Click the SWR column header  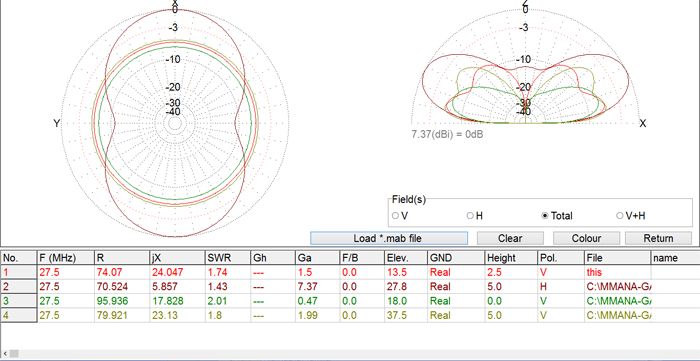click(x=228, y=257)
